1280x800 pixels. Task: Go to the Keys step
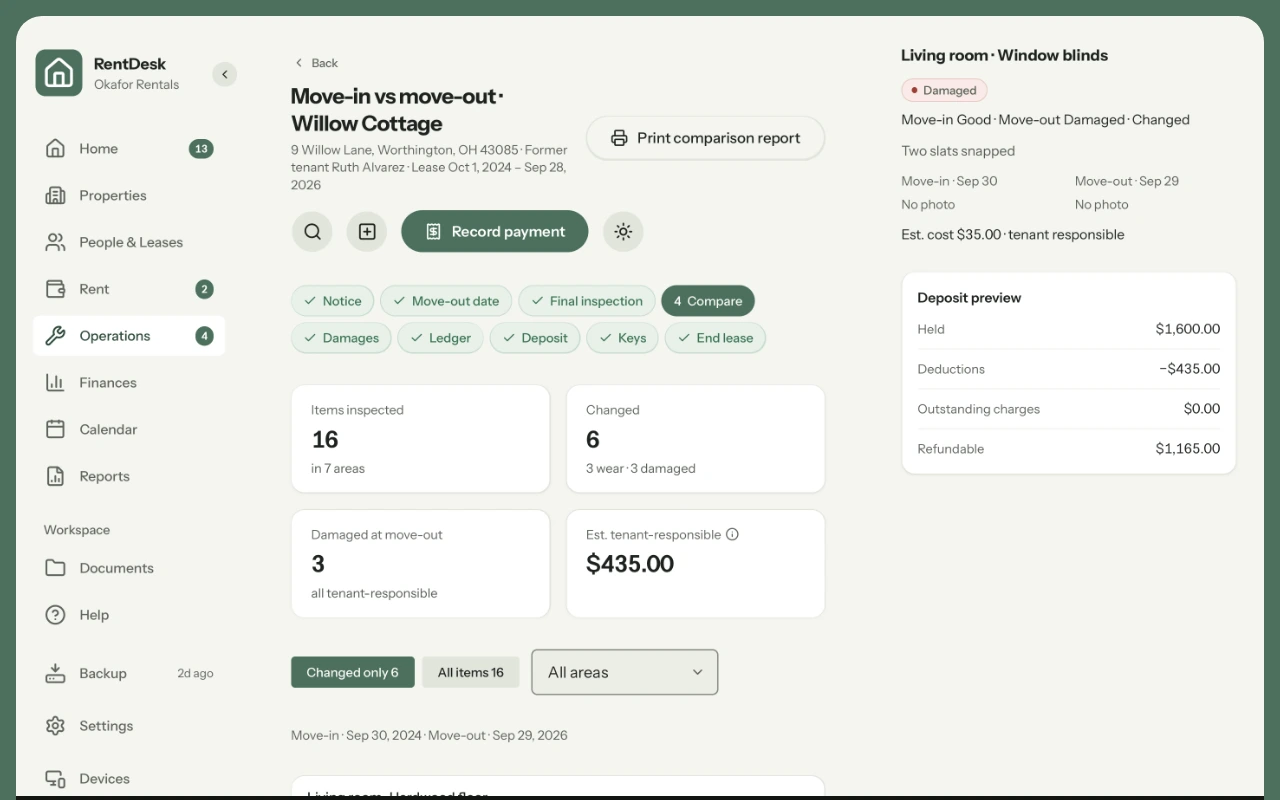pyautogui.click(x=622, y=338)
